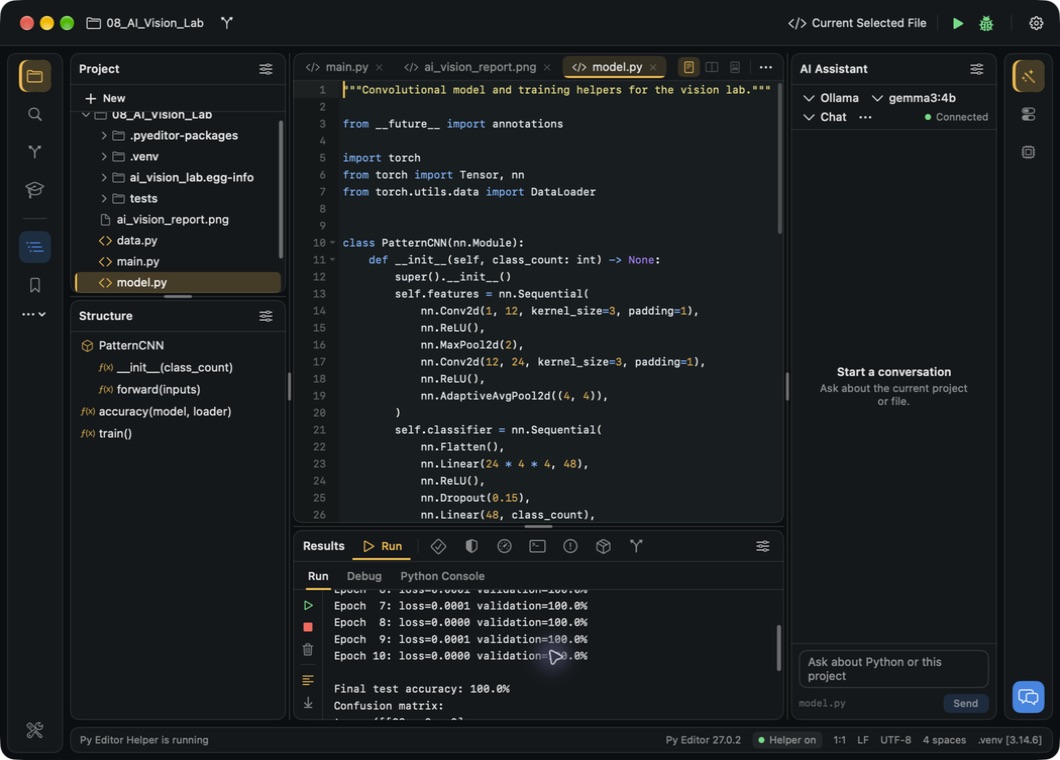Open the coverage shield icon in Results
The height and width of the screenshot is (760, 1060).
click(x=471, y=546)
